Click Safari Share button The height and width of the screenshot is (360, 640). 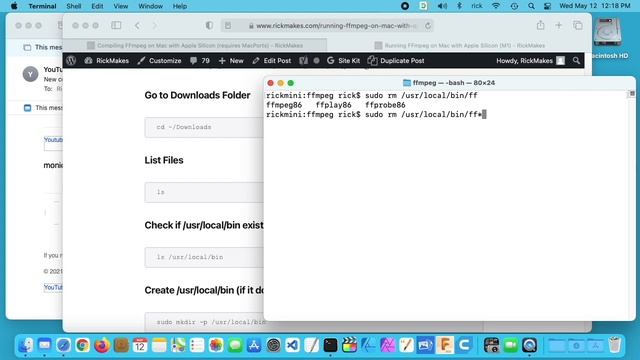pos(540,25)
